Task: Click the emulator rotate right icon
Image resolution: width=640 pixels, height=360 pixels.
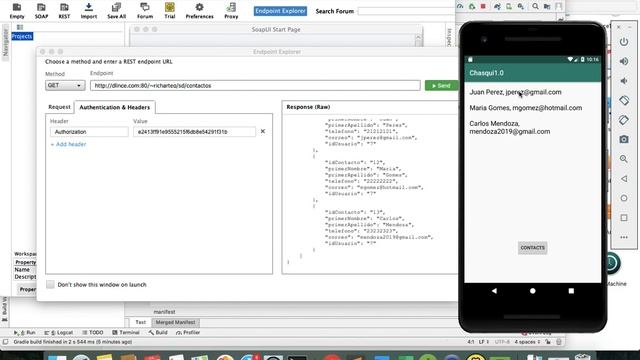Action: click(624, 120)
